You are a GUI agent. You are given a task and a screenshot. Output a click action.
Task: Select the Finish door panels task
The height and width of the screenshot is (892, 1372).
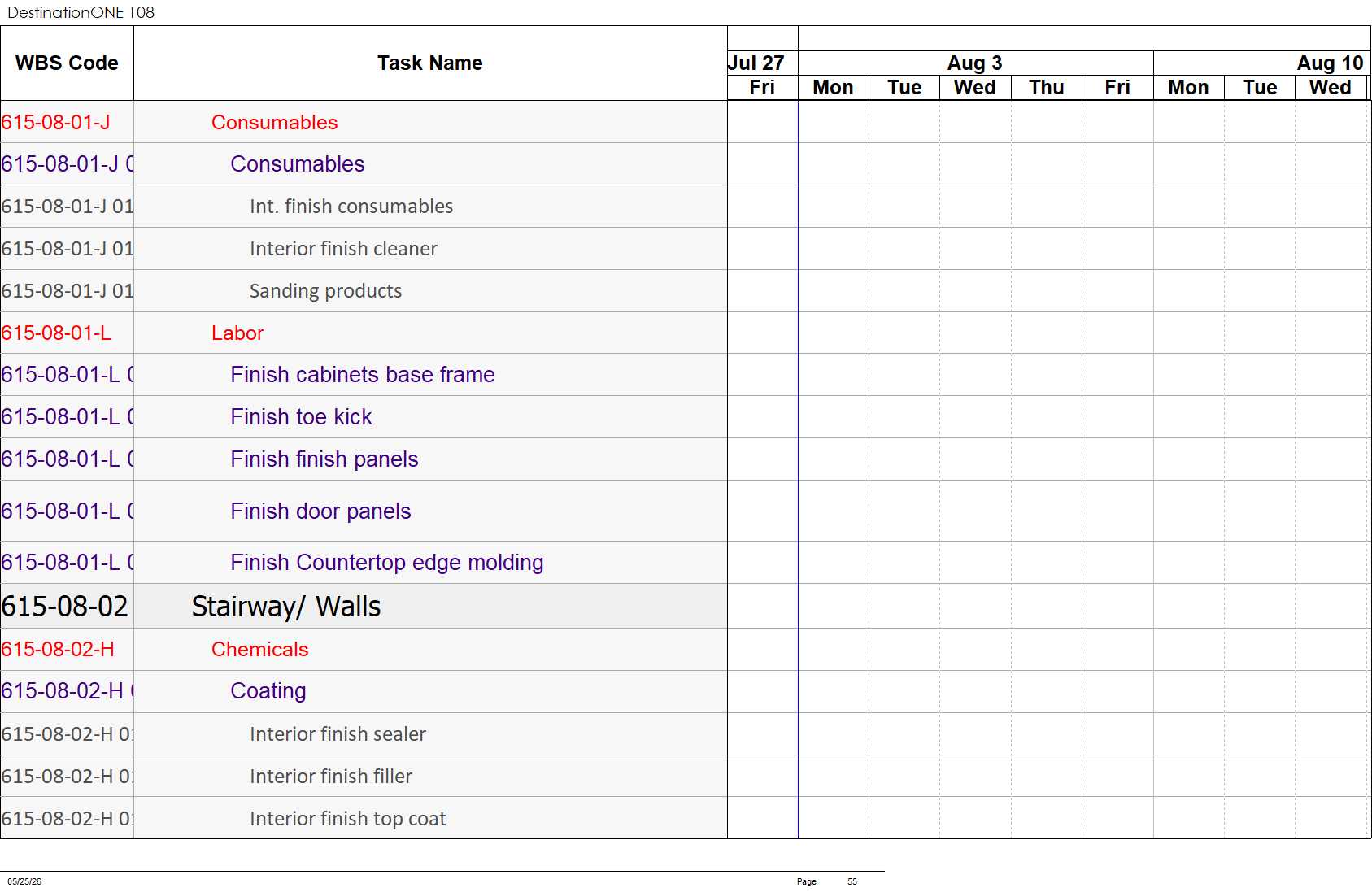[320, 511]
